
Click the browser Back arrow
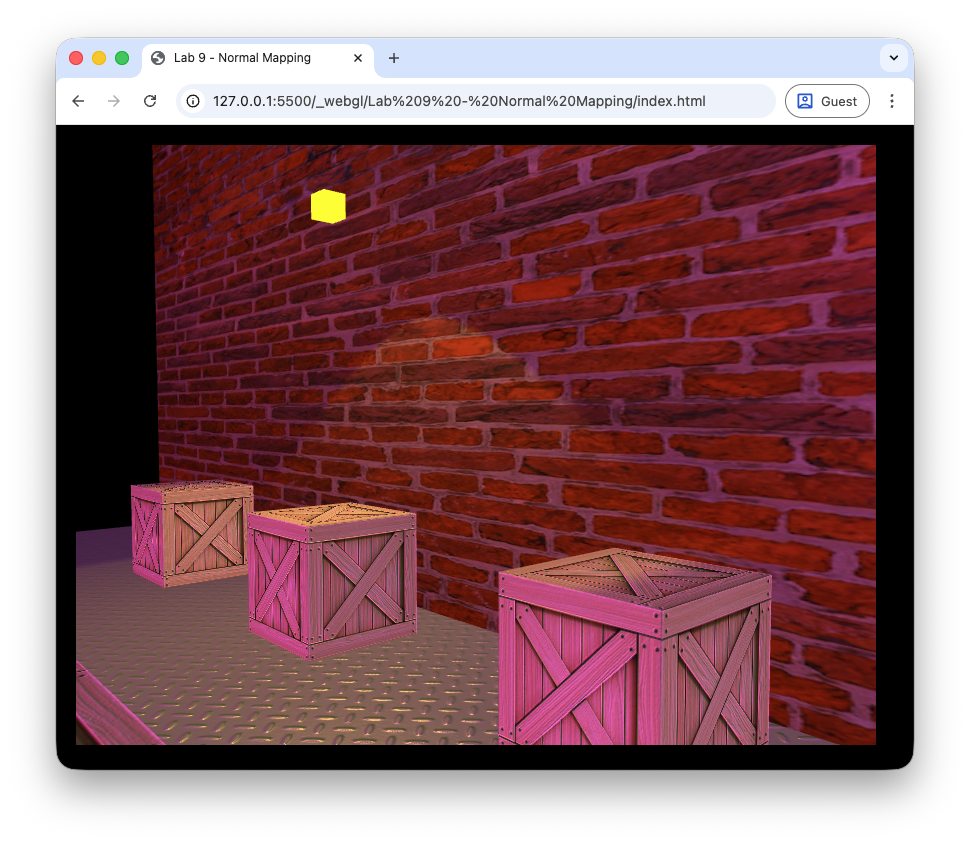pos(78,101)
